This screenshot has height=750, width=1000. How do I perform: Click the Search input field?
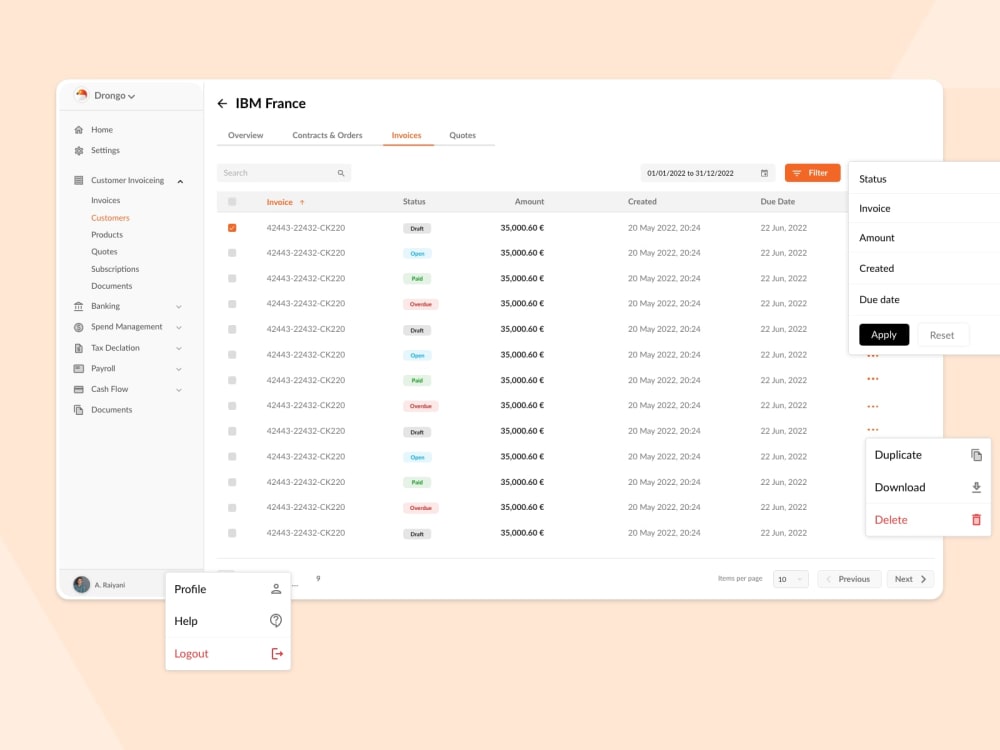[x=284, y=173]
